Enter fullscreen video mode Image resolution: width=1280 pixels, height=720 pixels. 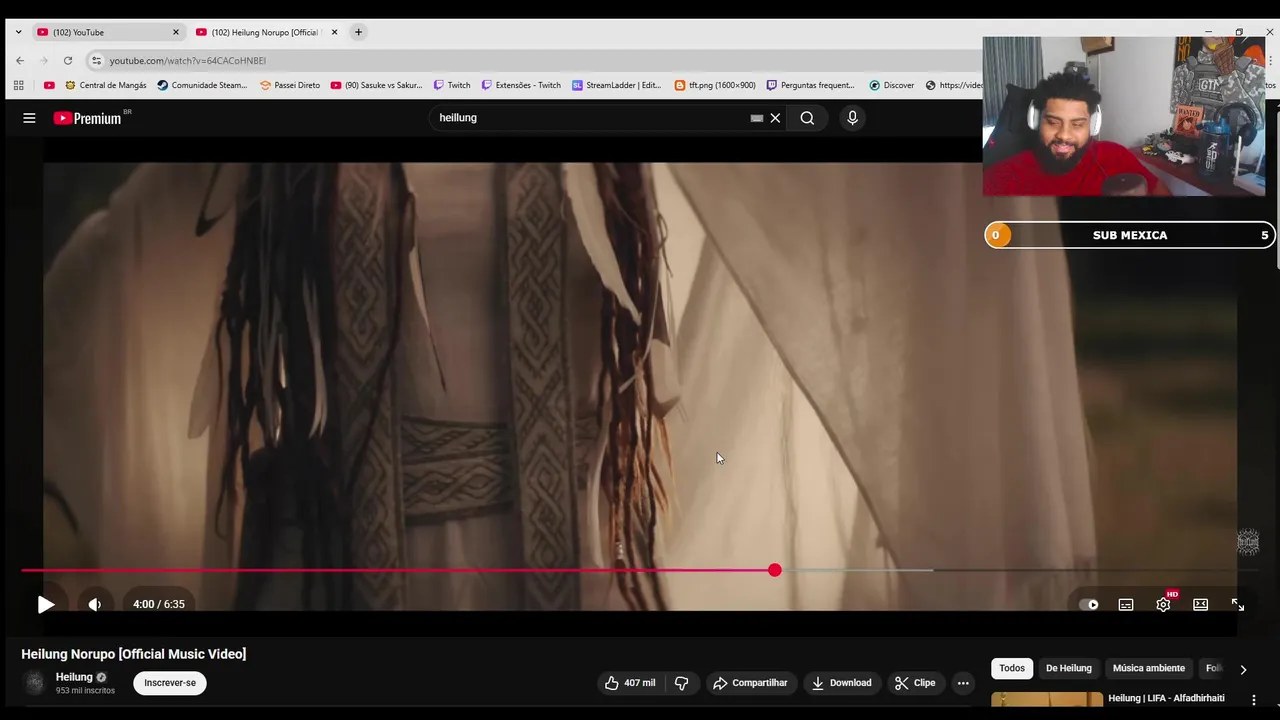click(1237, 604)
